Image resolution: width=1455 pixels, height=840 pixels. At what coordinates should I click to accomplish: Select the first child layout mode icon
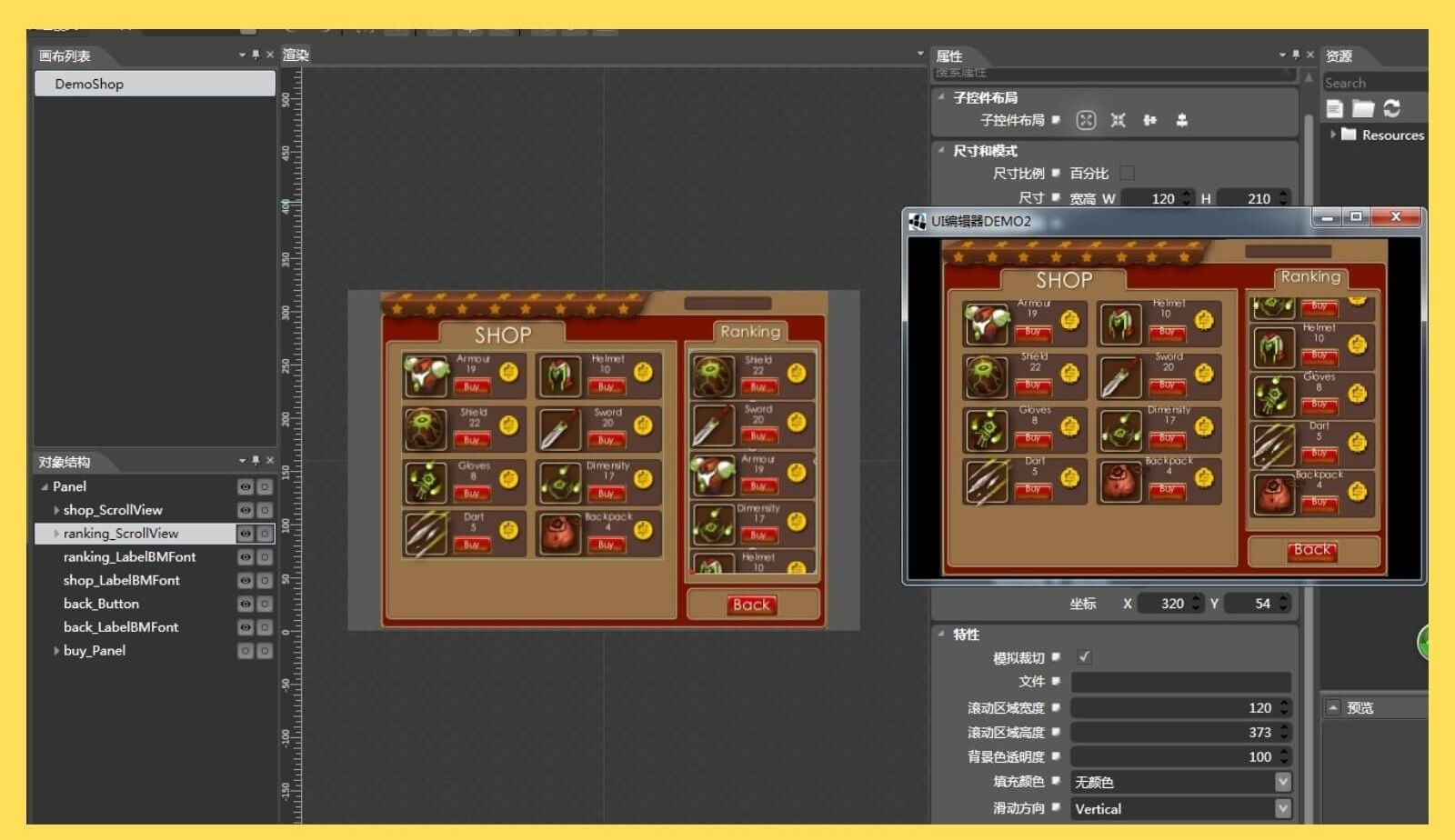coord(1087,119)
